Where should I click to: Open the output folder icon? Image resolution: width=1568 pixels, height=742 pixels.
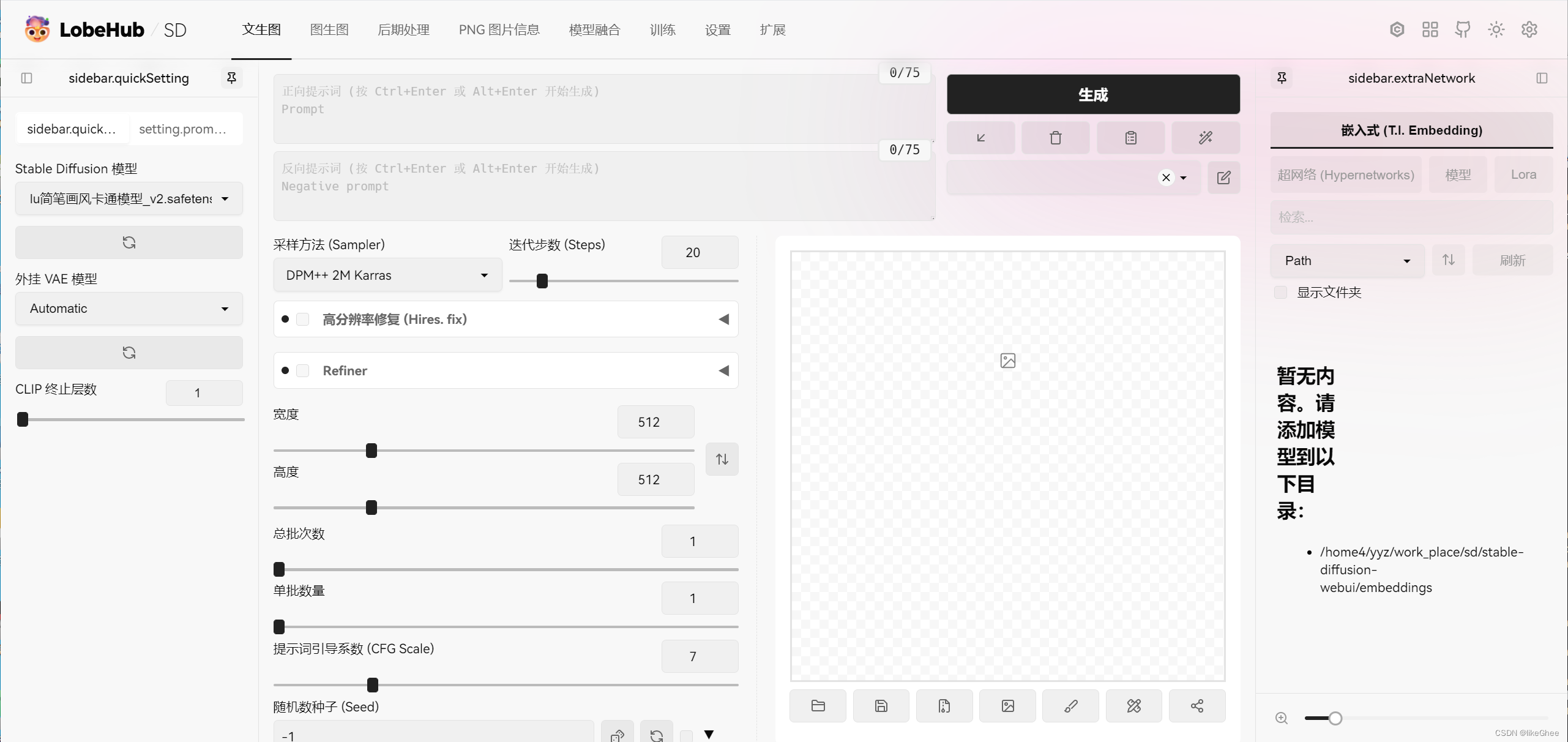click(818, 706)
